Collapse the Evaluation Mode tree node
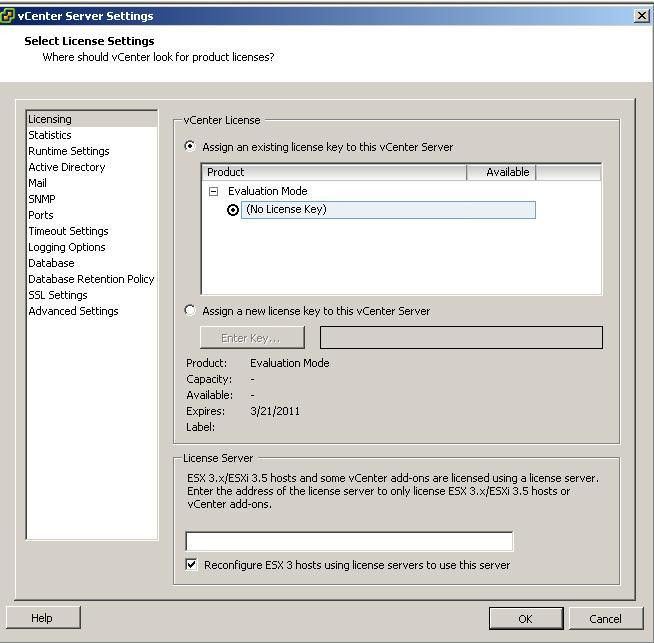Viewport: 654px width, 643px height. 214,191
